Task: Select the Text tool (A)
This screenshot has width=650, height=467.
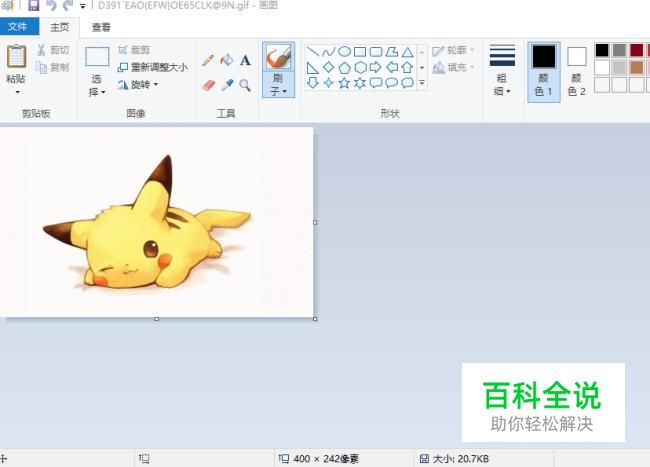Action: pyautogui.click(x=245, y=60)
